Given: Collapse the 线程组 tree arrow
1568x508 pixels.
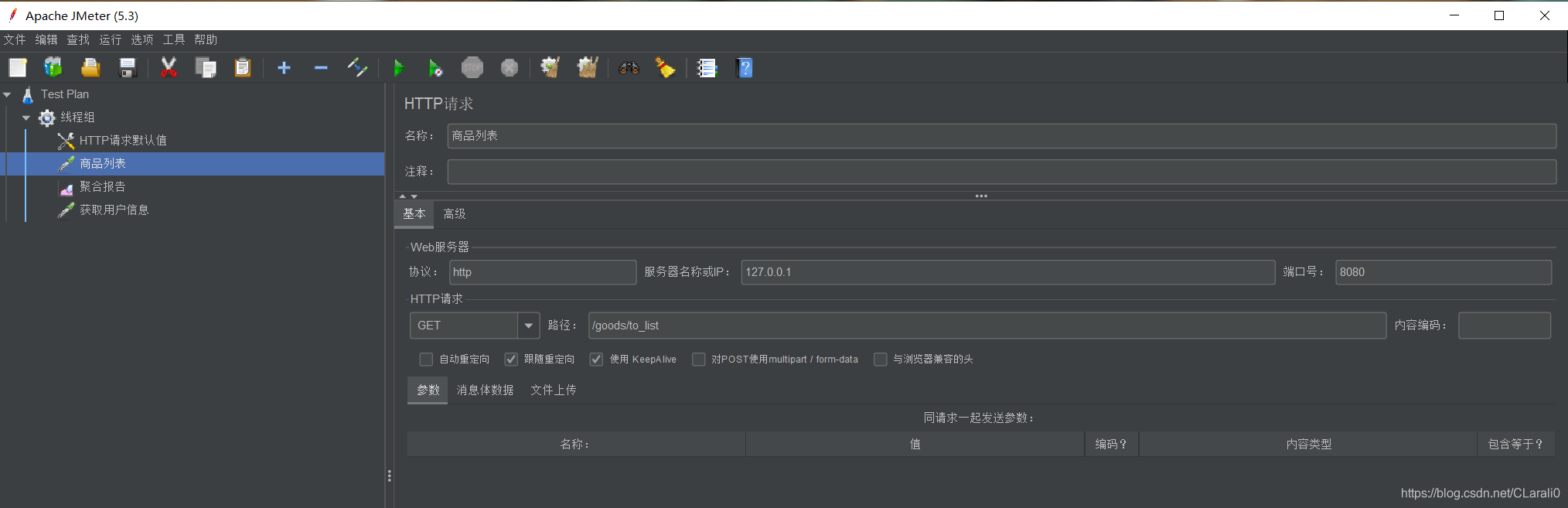Looking at the screenshot, I should pos(26,118).
